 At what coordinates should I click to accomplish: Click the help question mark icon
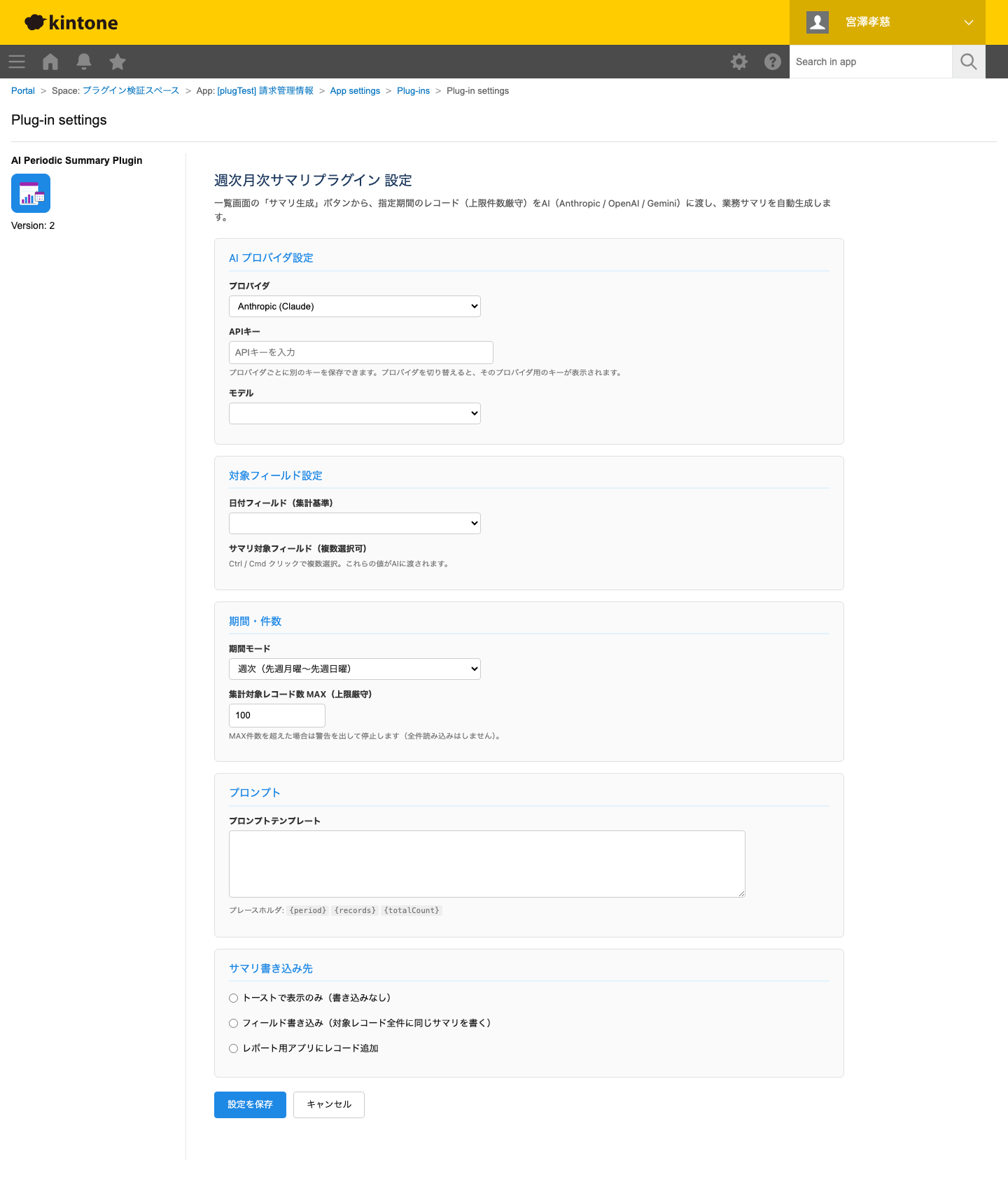click(773, 62)
